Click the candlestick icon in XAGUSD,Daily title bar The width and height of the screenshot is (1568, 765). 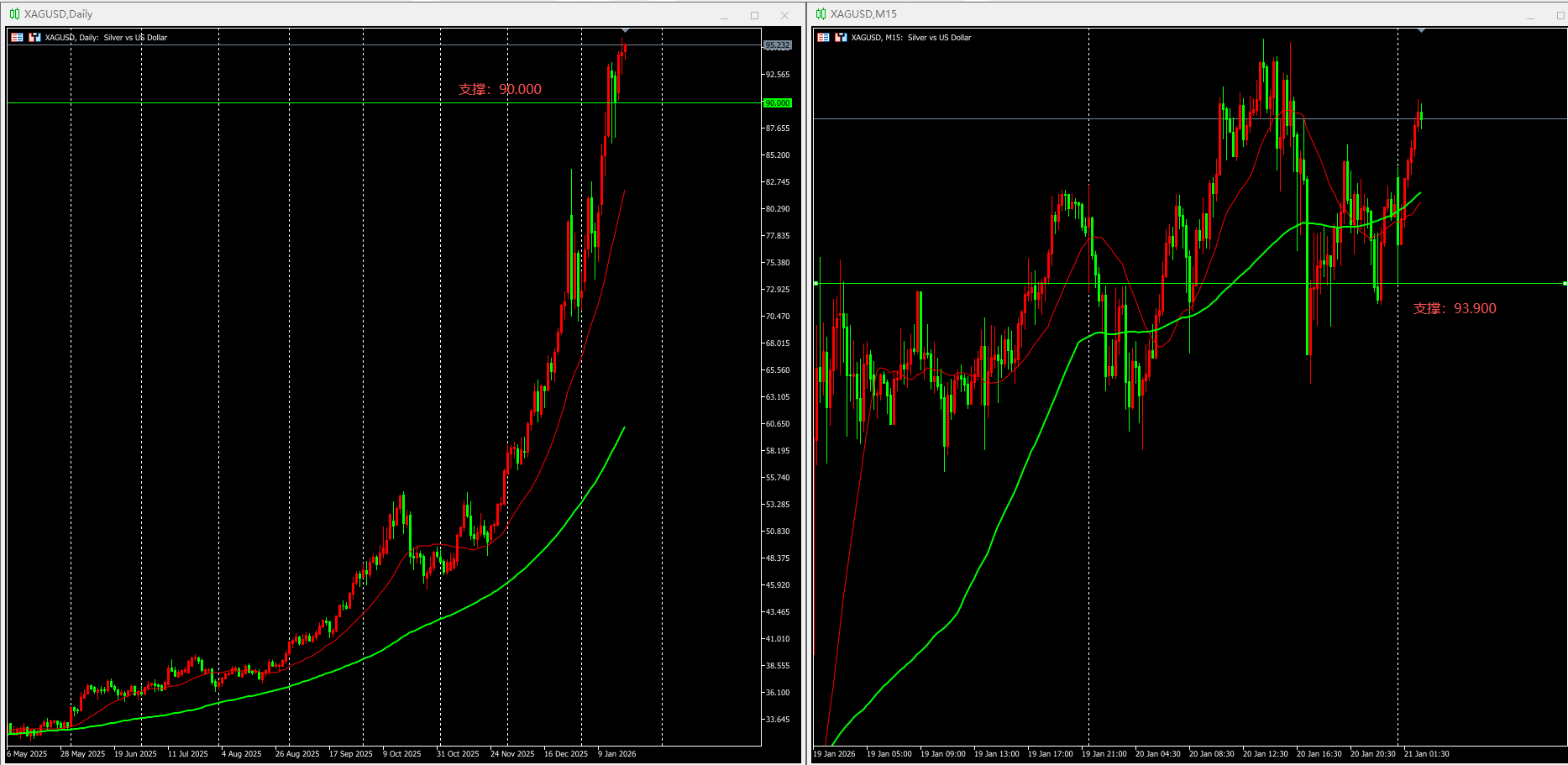[14, 13]
